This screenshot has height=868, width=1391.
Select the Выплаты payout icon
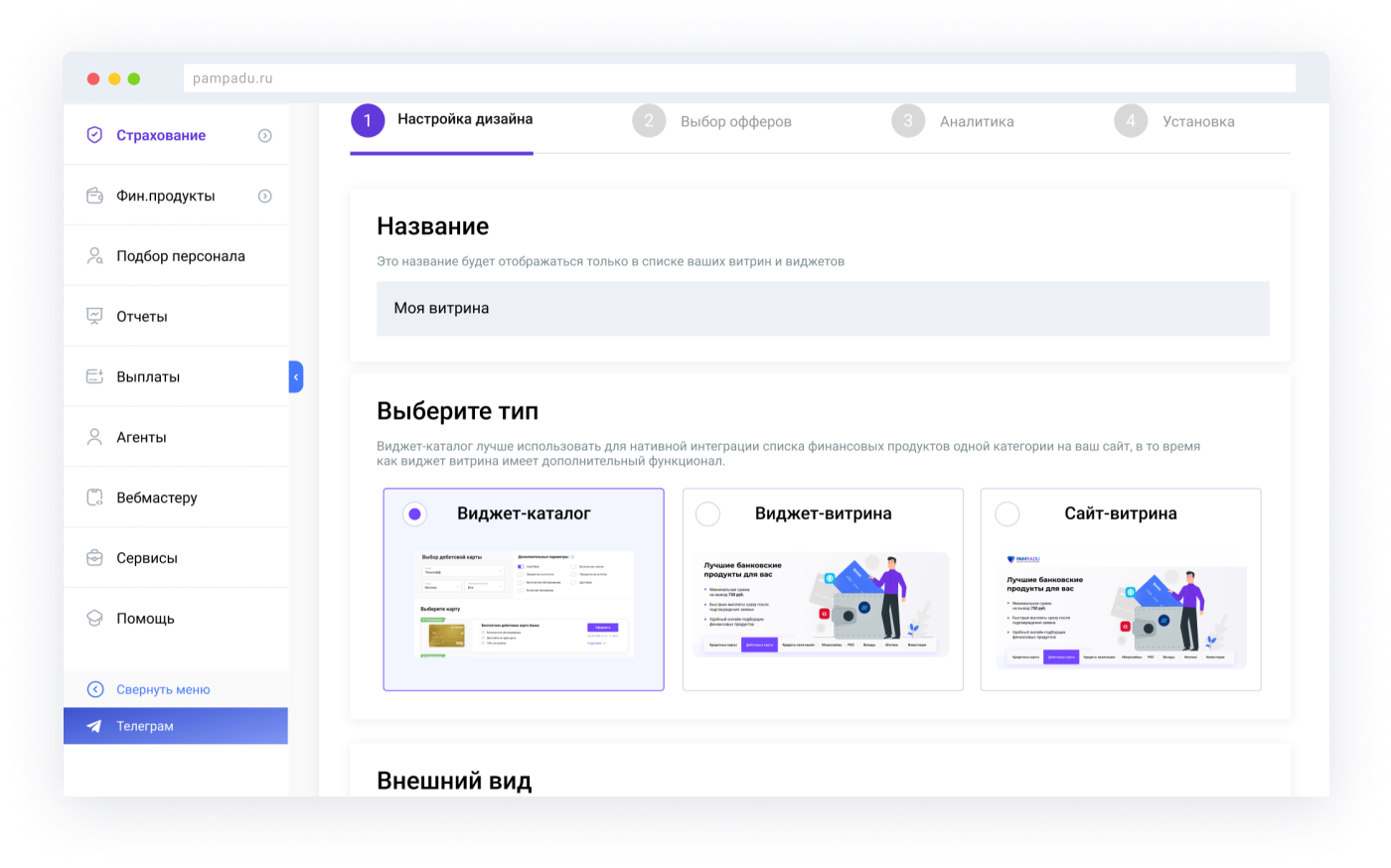93,376
